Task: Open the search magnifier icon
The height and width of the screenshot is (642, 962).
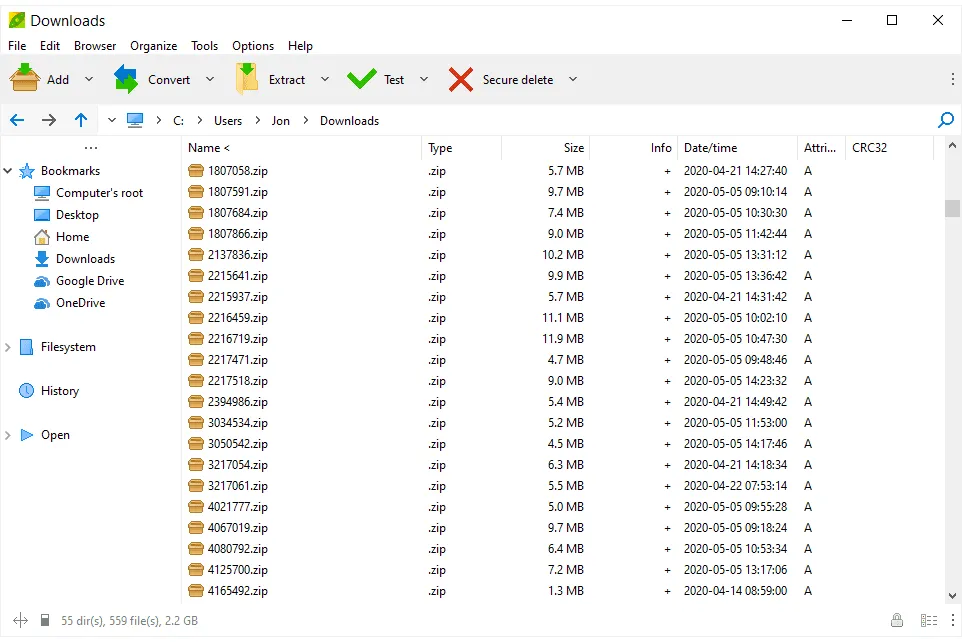Action: click(x=946, y=120)
